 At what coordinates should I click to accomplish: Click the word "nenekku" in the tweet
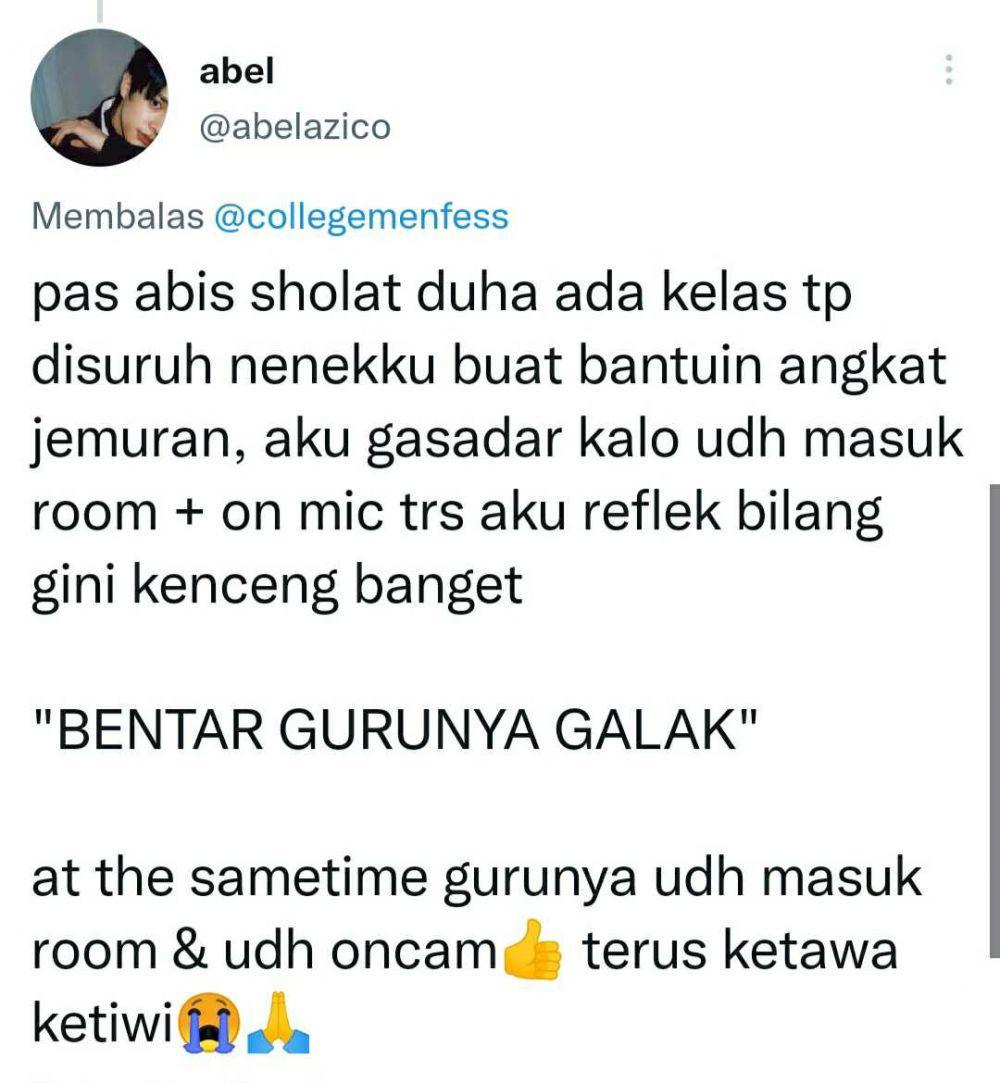(333, 365)
